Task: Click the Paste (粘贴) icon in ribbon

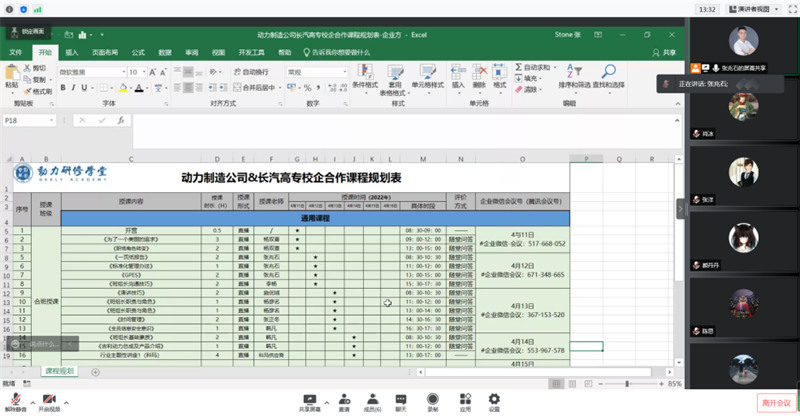Action: pyautogui.click(x=12, y=73)
